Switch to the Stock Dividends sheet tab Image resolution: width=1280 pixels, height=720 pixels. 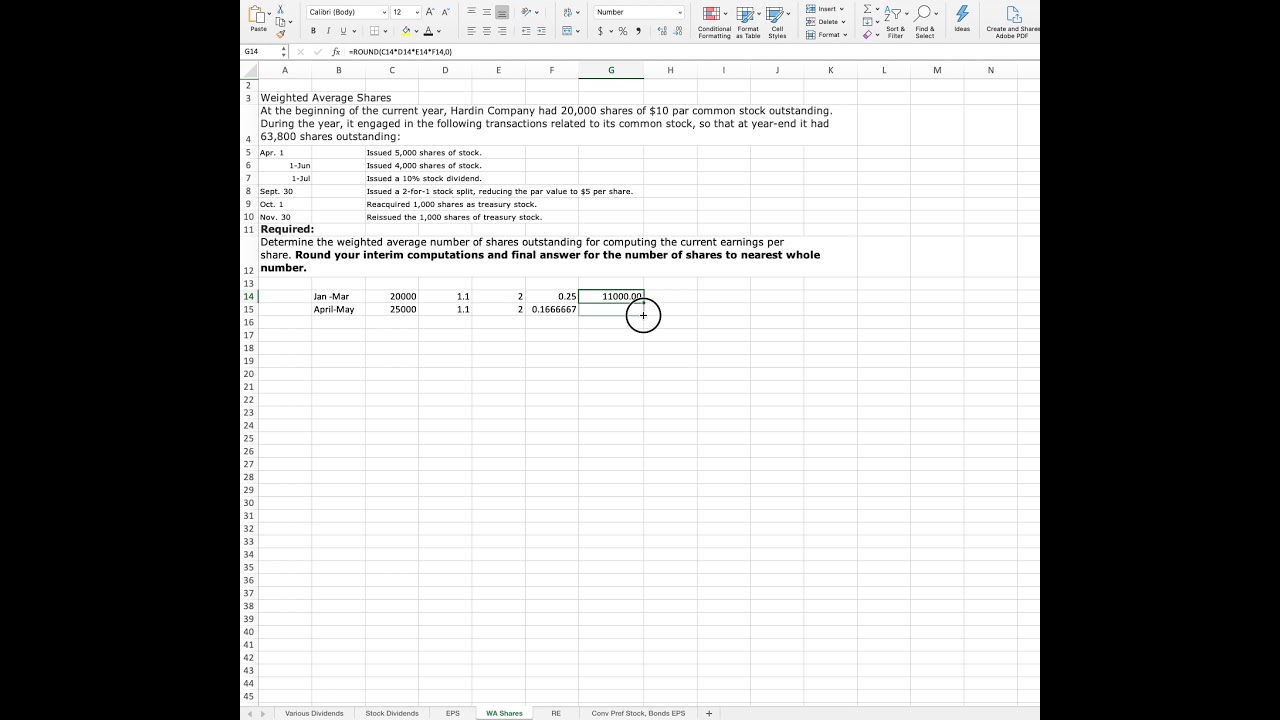(392, 713)
